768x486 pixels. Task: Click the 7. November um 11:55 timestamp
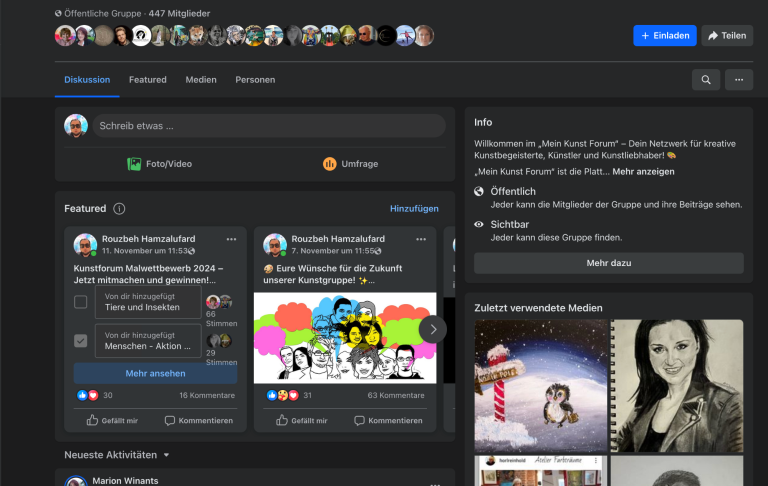[333, 251]
